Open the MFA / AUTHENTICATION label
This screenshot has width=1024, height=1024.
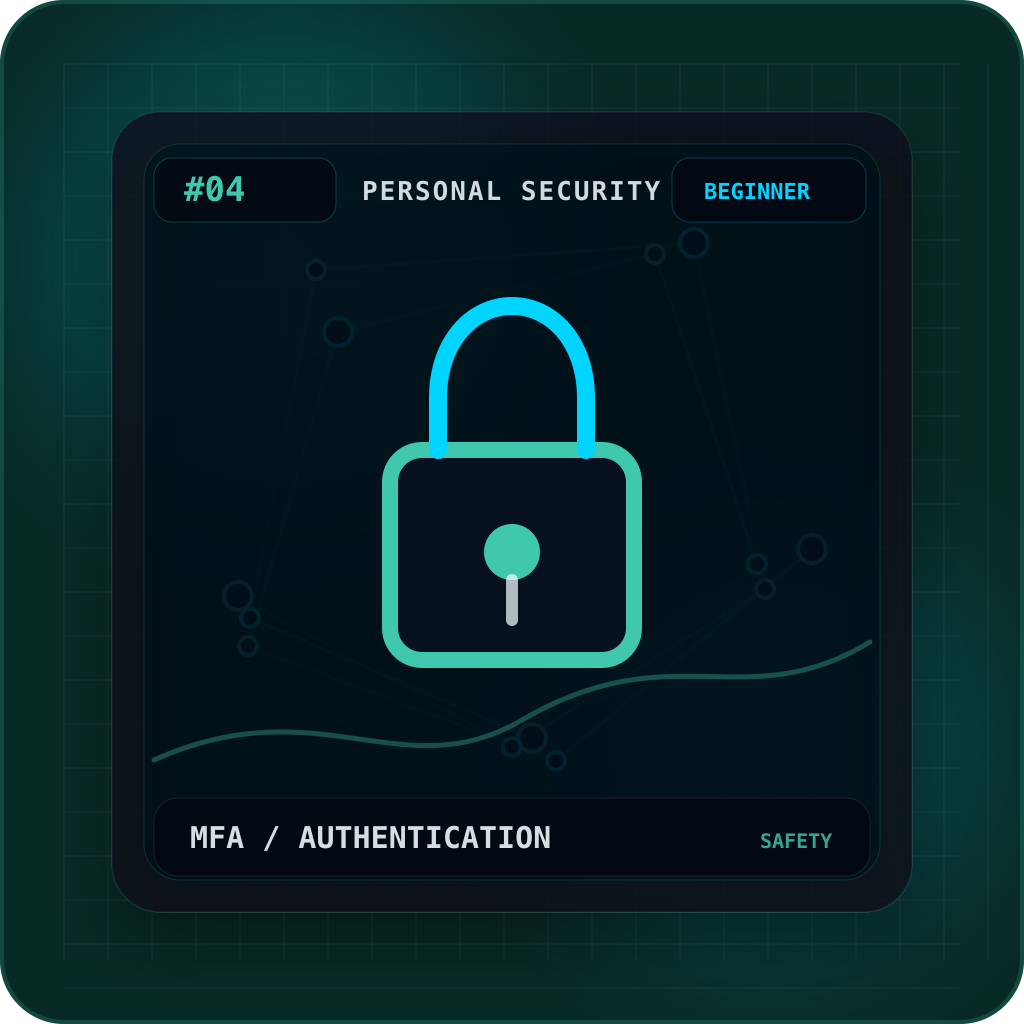pos(370,838)
